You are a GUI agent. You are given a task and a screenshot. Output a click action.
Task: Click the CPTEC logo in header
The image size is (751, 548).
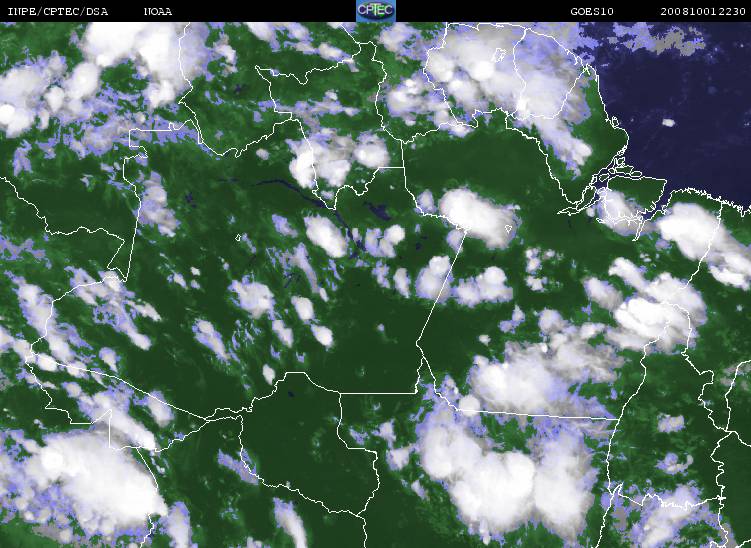pos(376,11)
